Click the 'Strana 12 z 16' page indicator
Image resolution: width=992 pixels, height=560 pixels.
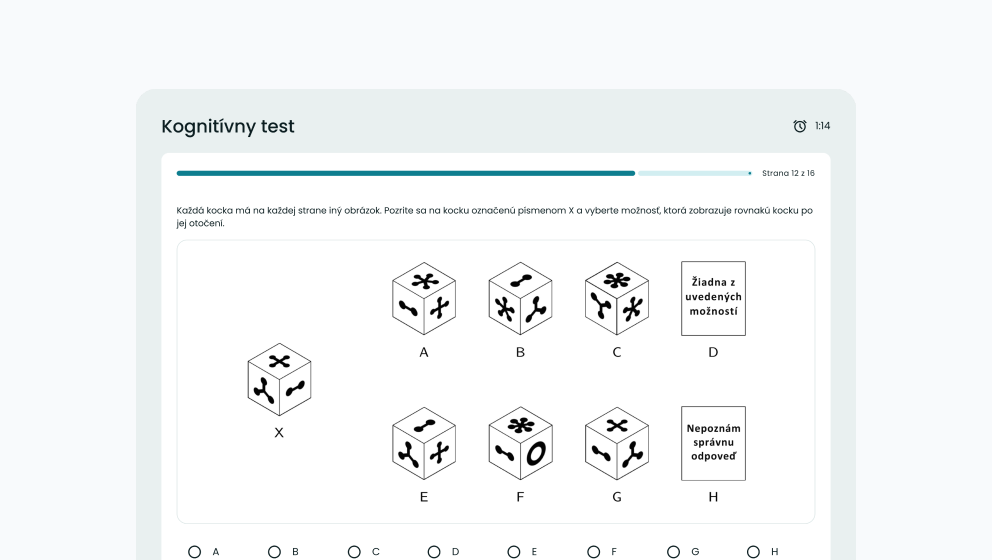click(x=788, y=173)
